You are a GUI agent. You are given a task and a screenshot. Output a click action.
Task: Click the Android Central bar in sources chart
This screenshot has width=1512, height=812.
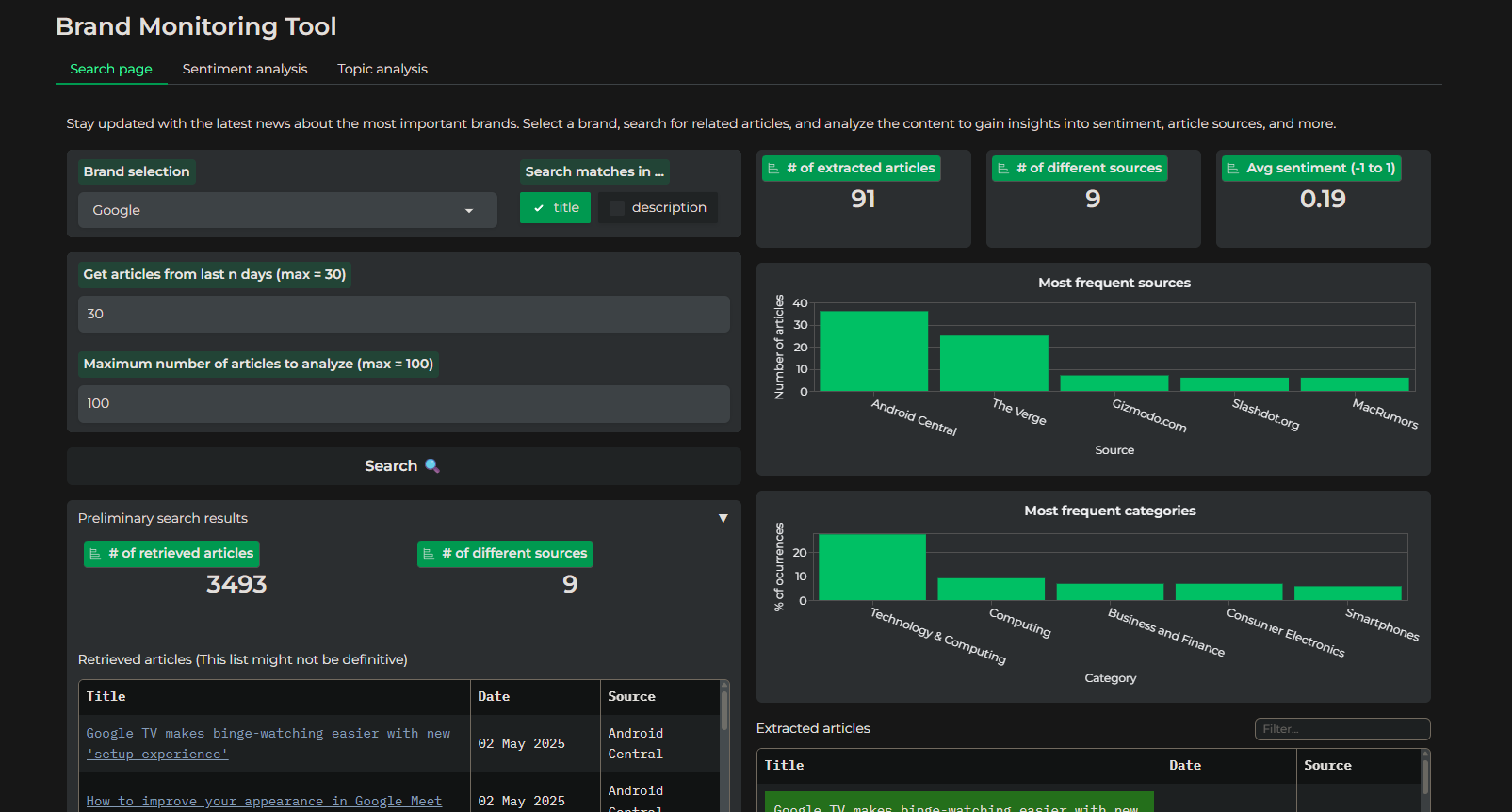click(873, 351)
